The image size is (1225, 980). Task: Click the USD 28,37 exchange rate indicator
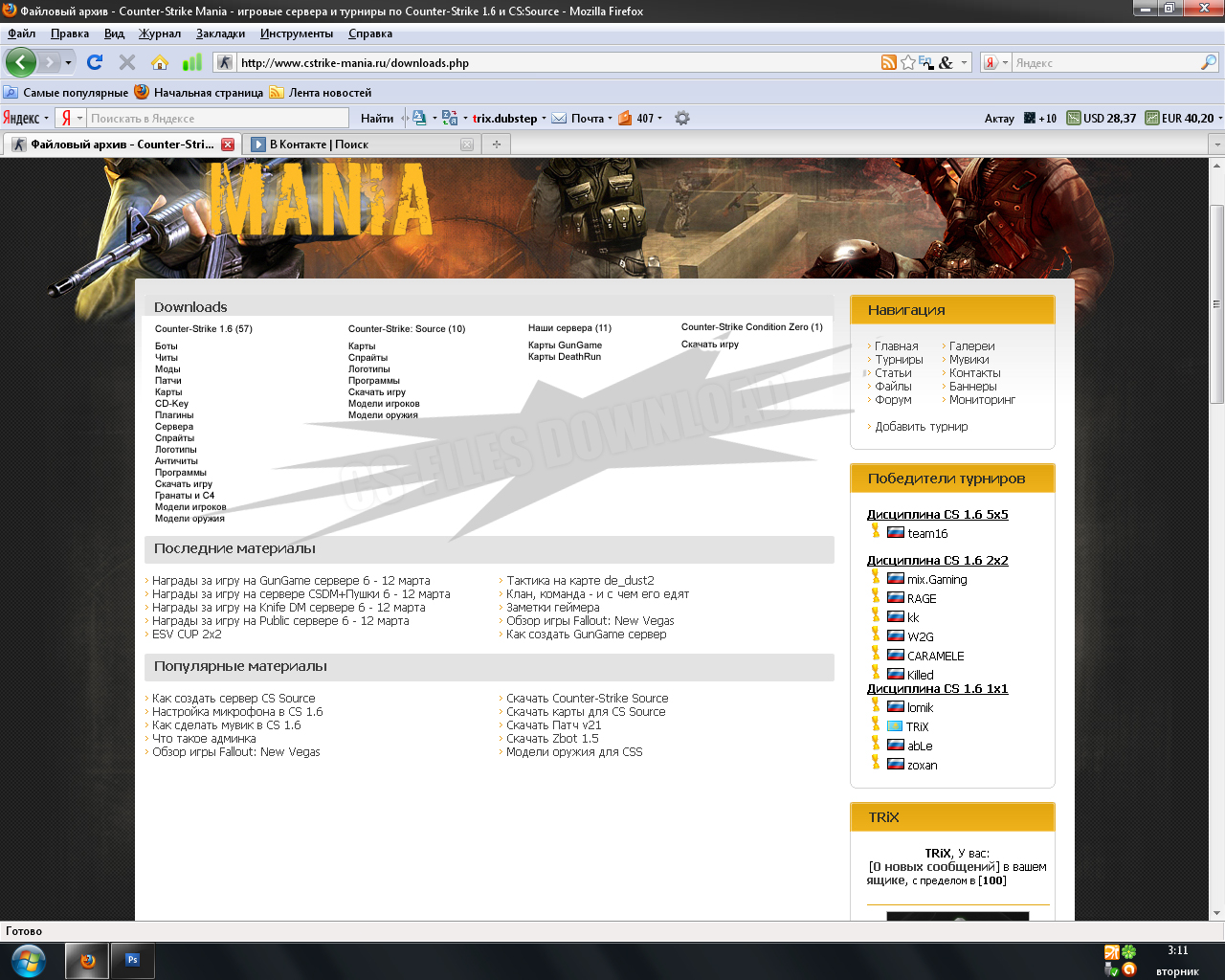pos(1102,118)
